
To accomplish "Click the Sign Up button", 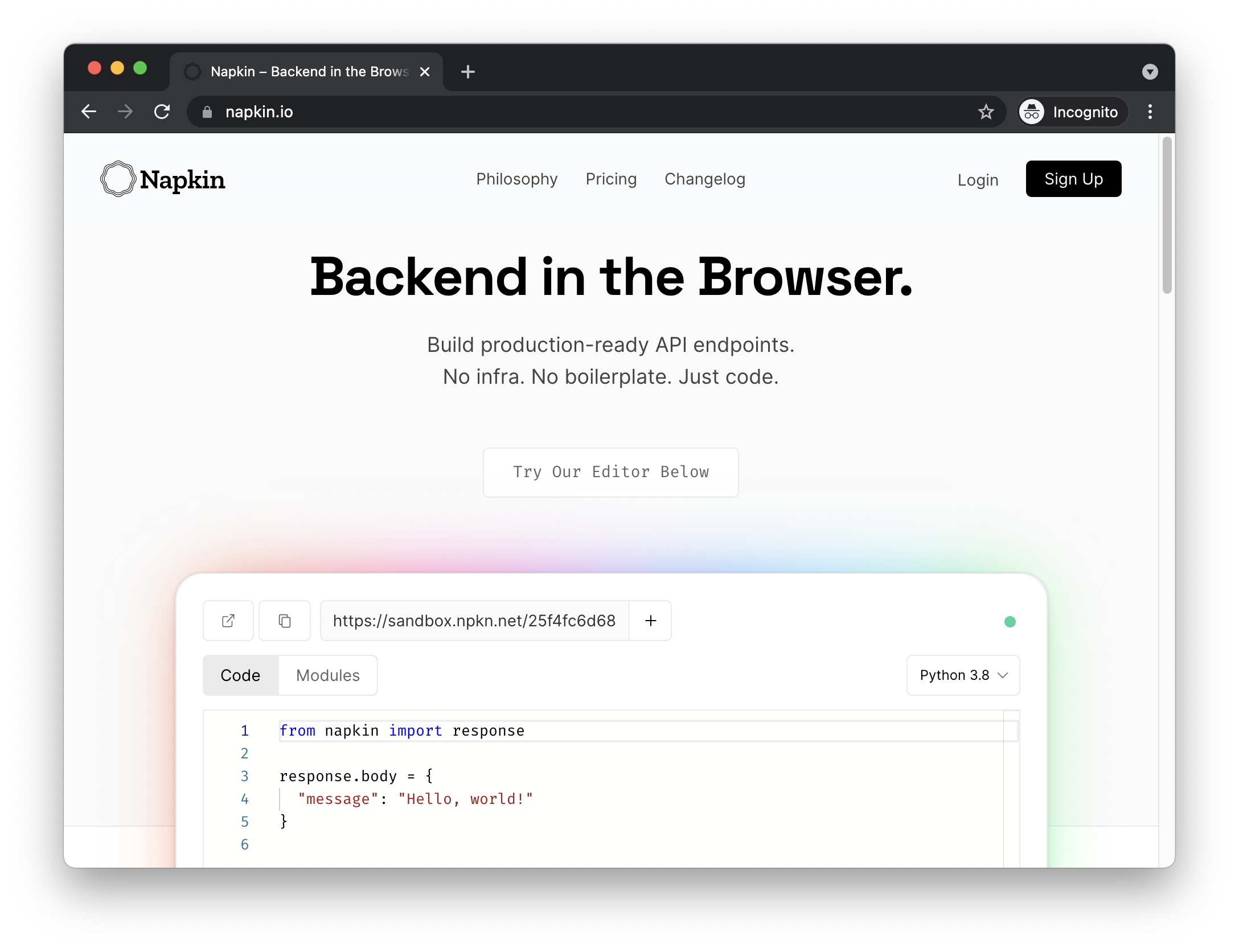I will [1073, 179].
